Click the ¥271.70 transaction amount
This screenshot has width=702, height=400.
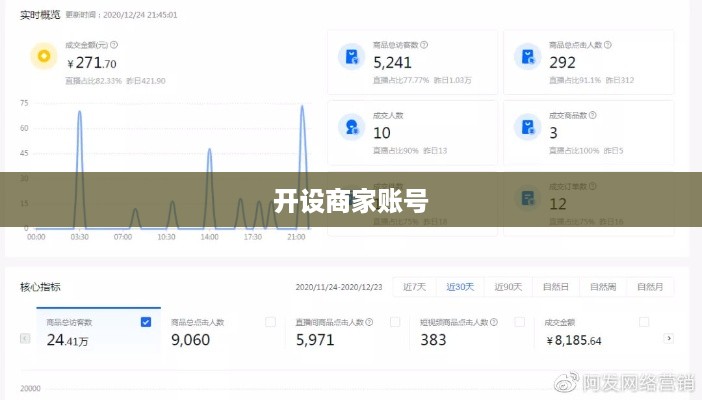coord(92,63)
